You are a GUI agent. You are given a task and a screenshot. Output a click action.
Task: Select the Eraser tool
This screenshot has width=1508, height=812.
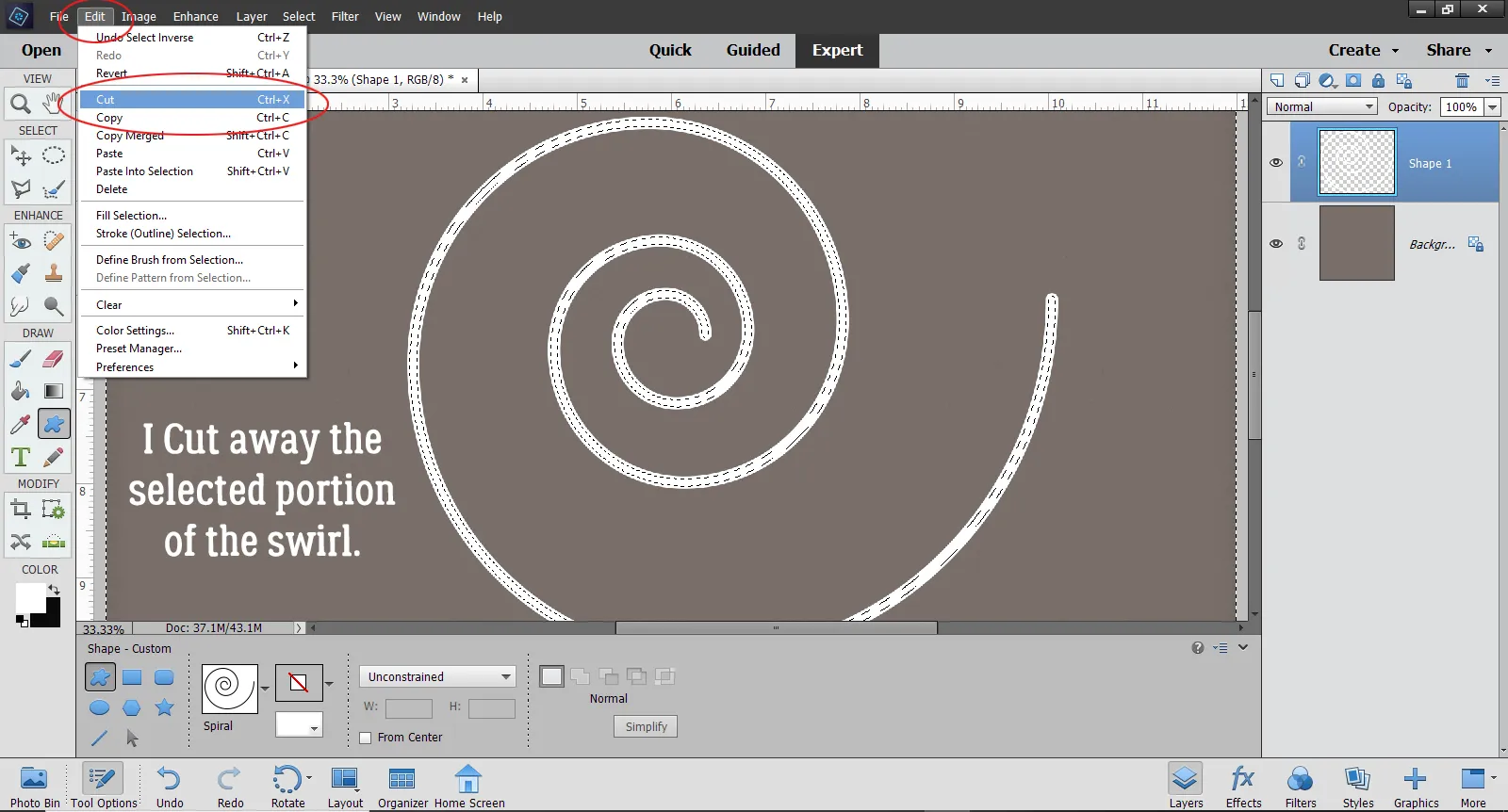(54, 359)
